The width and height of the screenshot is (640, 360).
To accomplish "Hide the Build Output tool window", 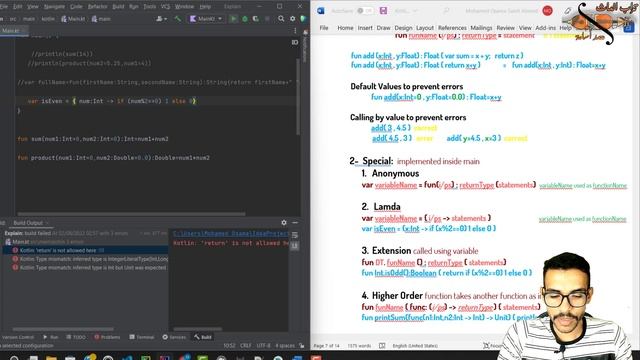I will [295, 222].
